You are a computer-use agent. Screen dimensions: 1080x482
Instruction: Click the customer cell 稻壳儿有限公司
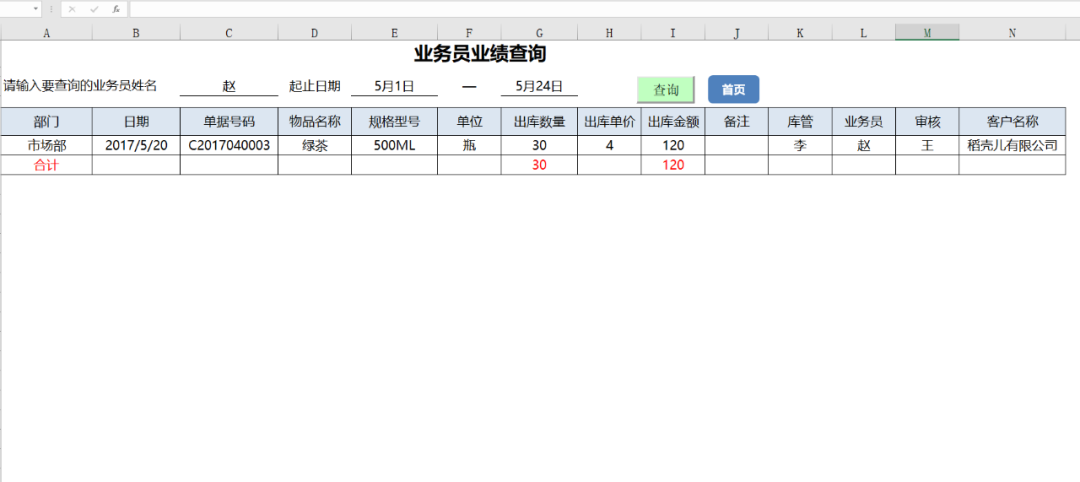click(1012, 146)
